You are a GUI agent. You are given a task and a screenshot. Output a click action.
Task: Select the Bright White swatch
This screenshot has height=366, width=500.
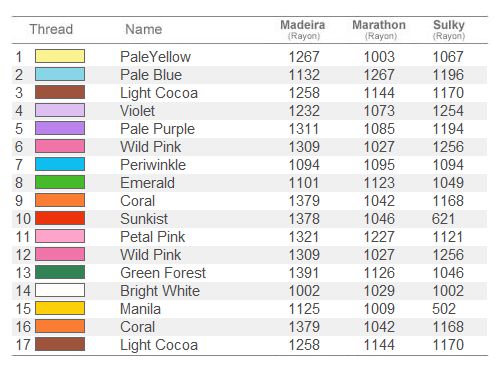click(60, 290)
